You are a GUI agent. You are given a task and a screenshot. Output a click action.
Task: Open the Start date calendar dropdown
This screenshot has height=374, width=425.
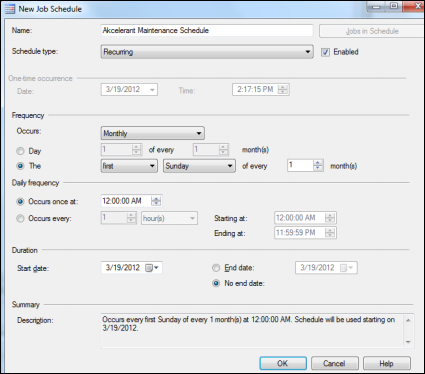click(153, 268)
